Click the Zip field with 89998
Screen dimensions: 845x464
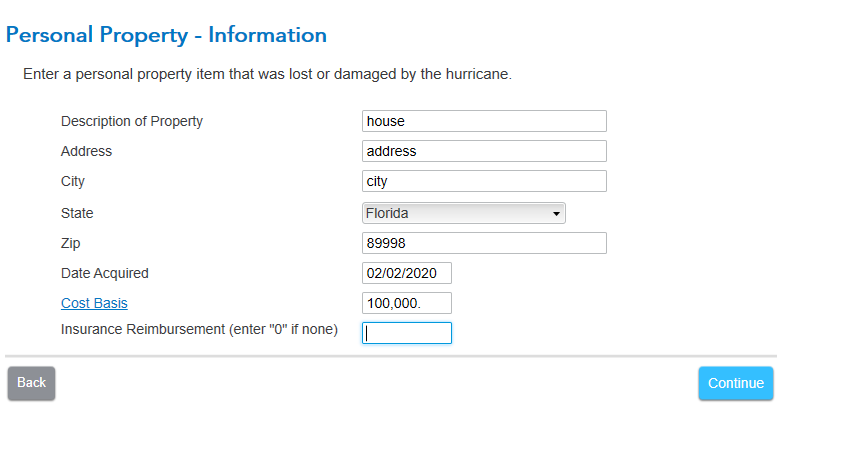click(484, 243)
